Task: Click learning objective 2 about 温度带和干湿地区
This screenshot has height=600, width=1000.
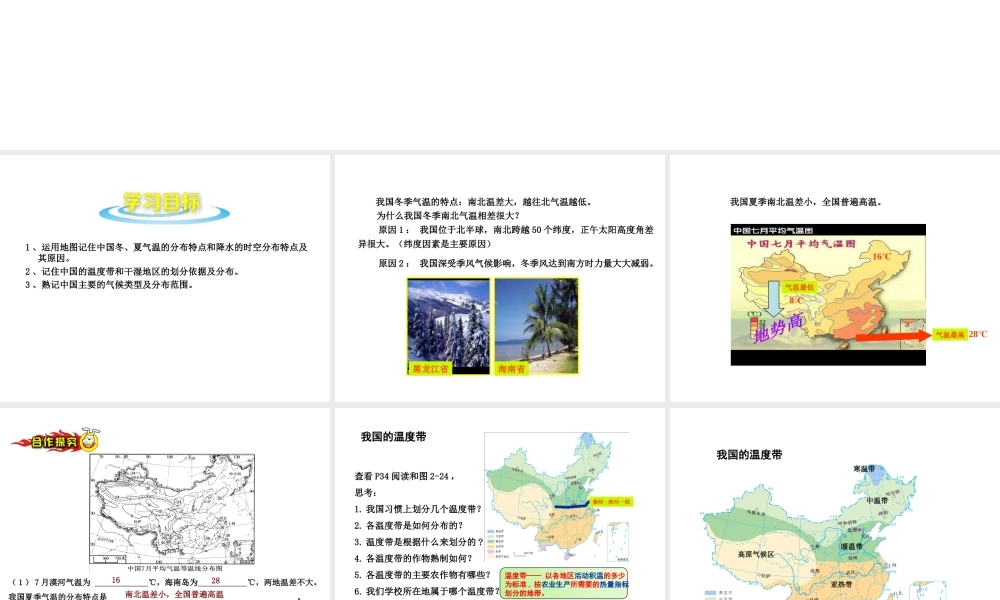Action: click(133, 272)
